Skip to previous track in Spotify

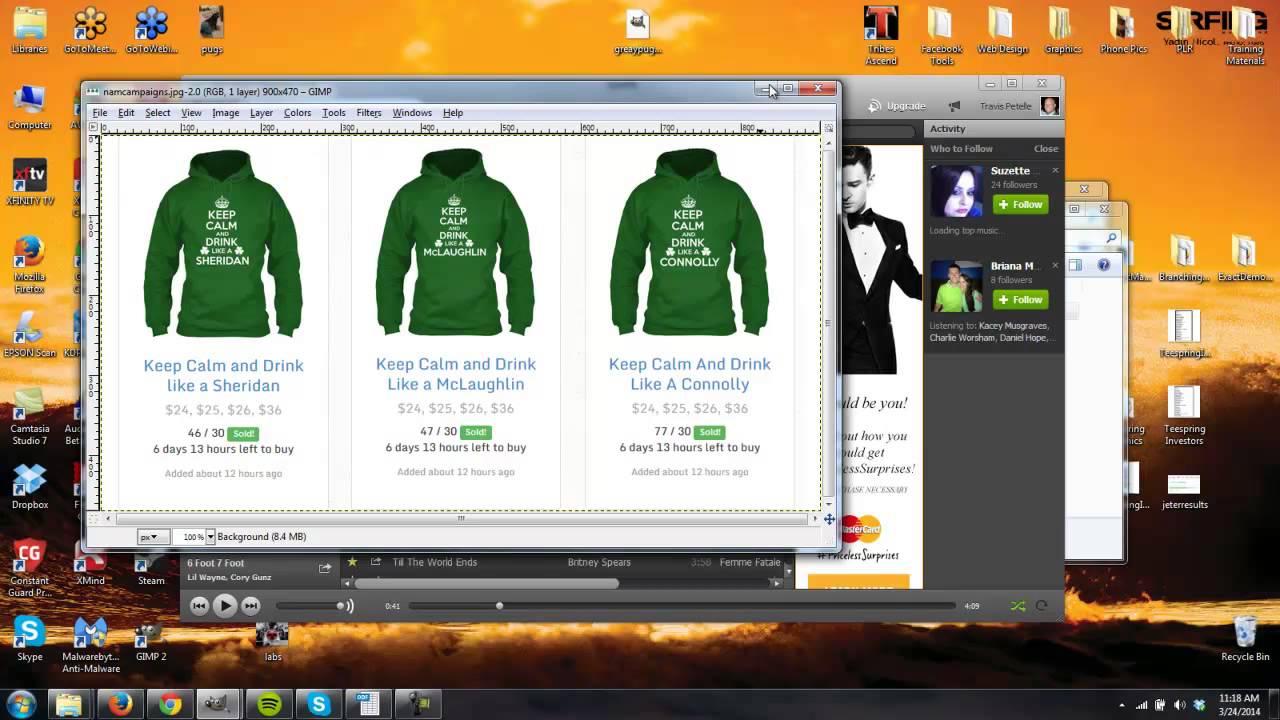[x=199, y=605]
